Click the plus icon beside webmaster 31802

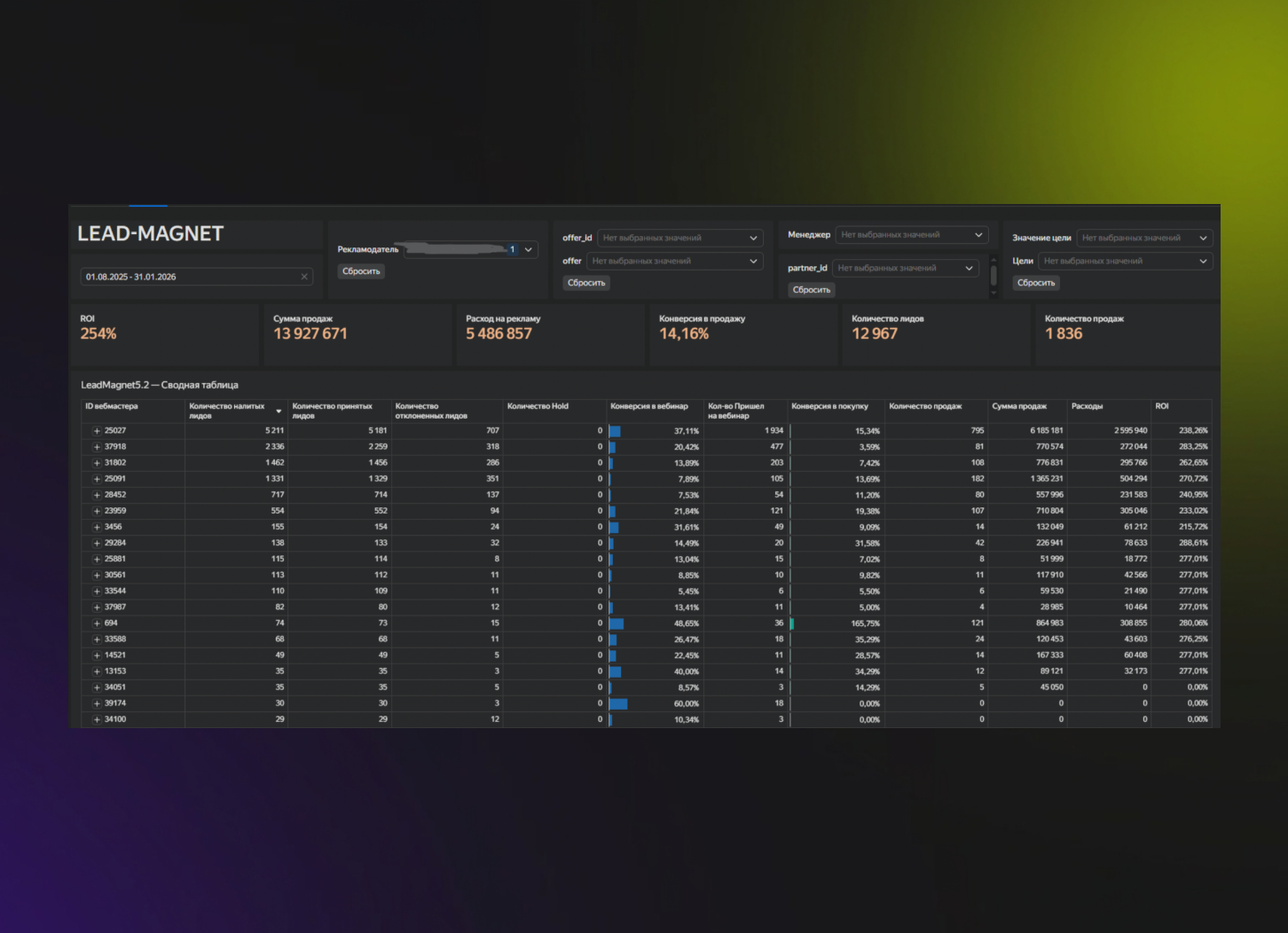coord(97,463)
